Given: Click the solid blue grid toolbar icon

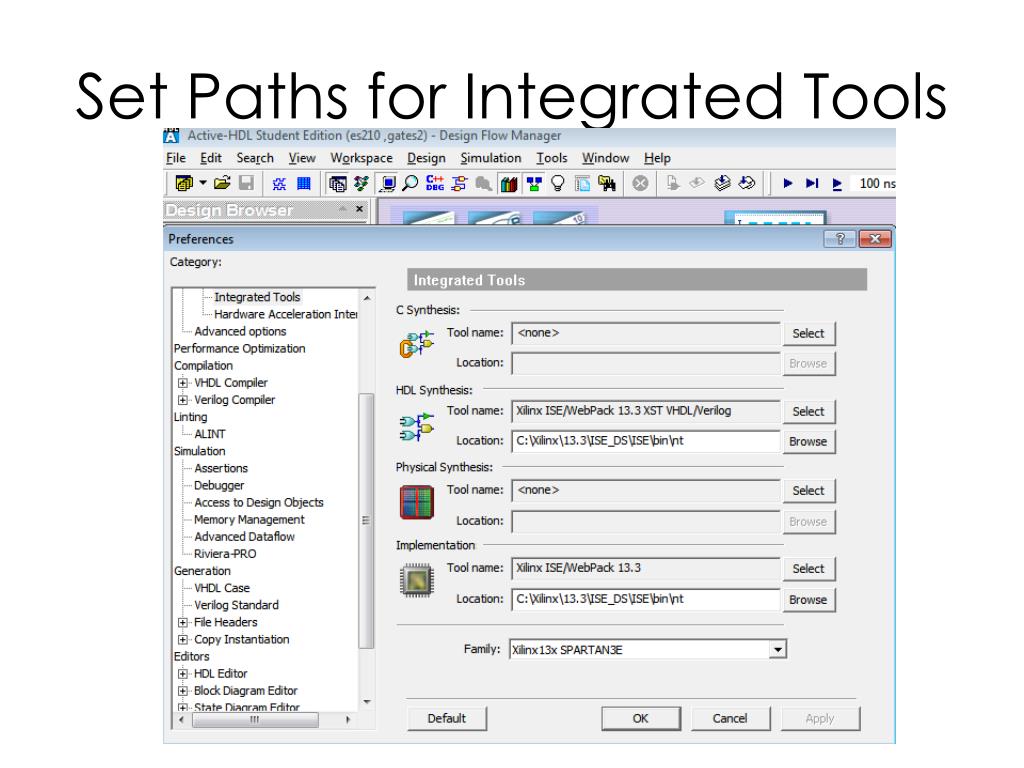Looking at the screenshot, I should (x=304, y=184).
